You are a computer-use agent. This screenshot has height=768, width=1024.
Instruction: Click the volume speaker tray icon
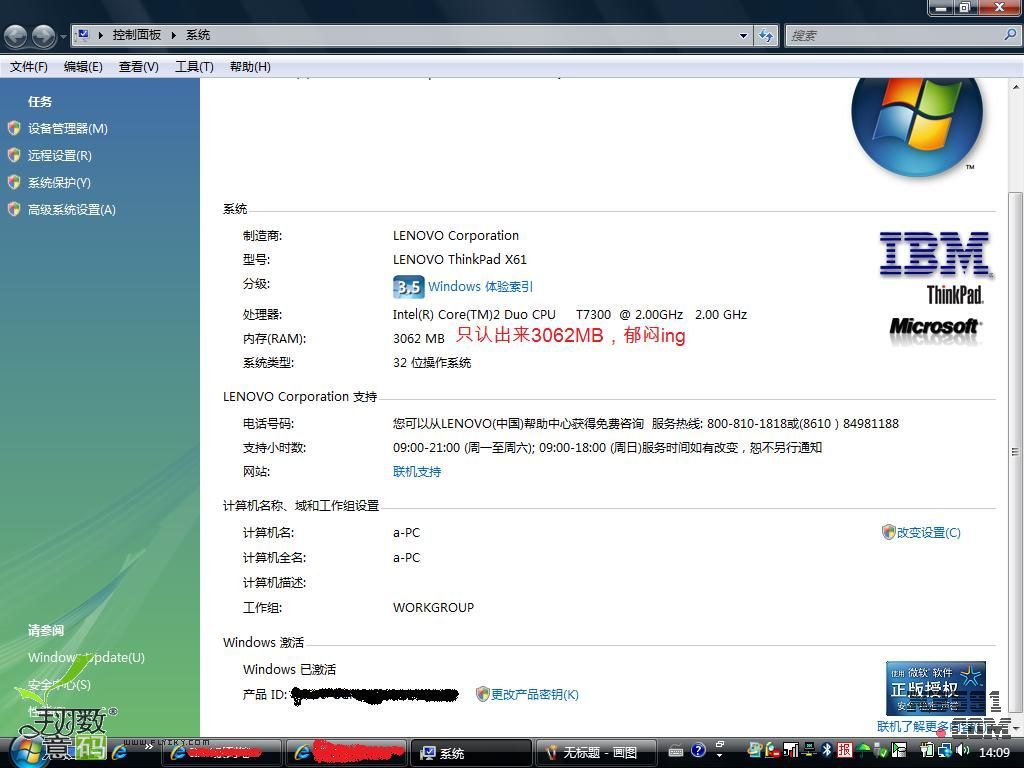(961, 750)
